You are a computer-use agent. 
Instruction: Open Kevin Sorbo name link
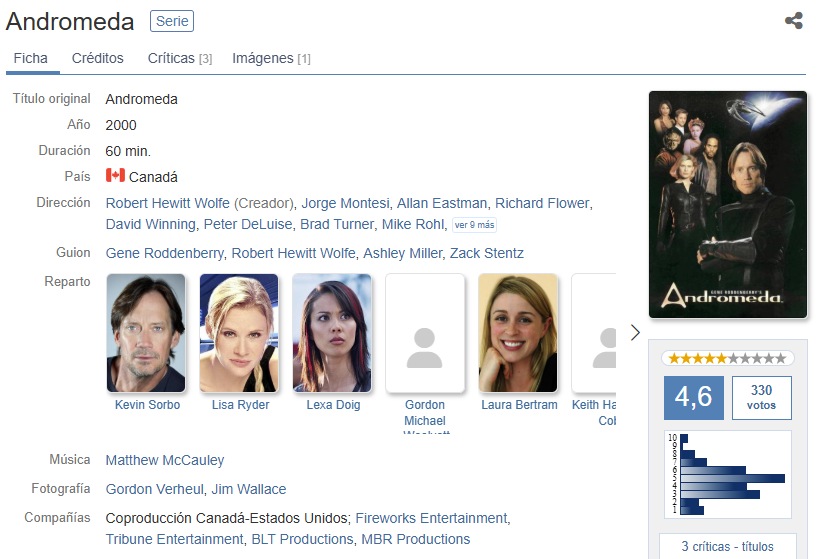[147, 405]
